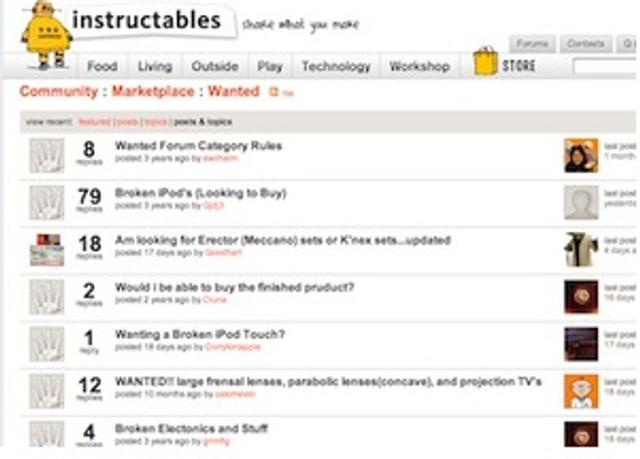The image size is (640, 459).
Task: Click last poster avatar for Forum Category Rules
Action: point(581,155)
